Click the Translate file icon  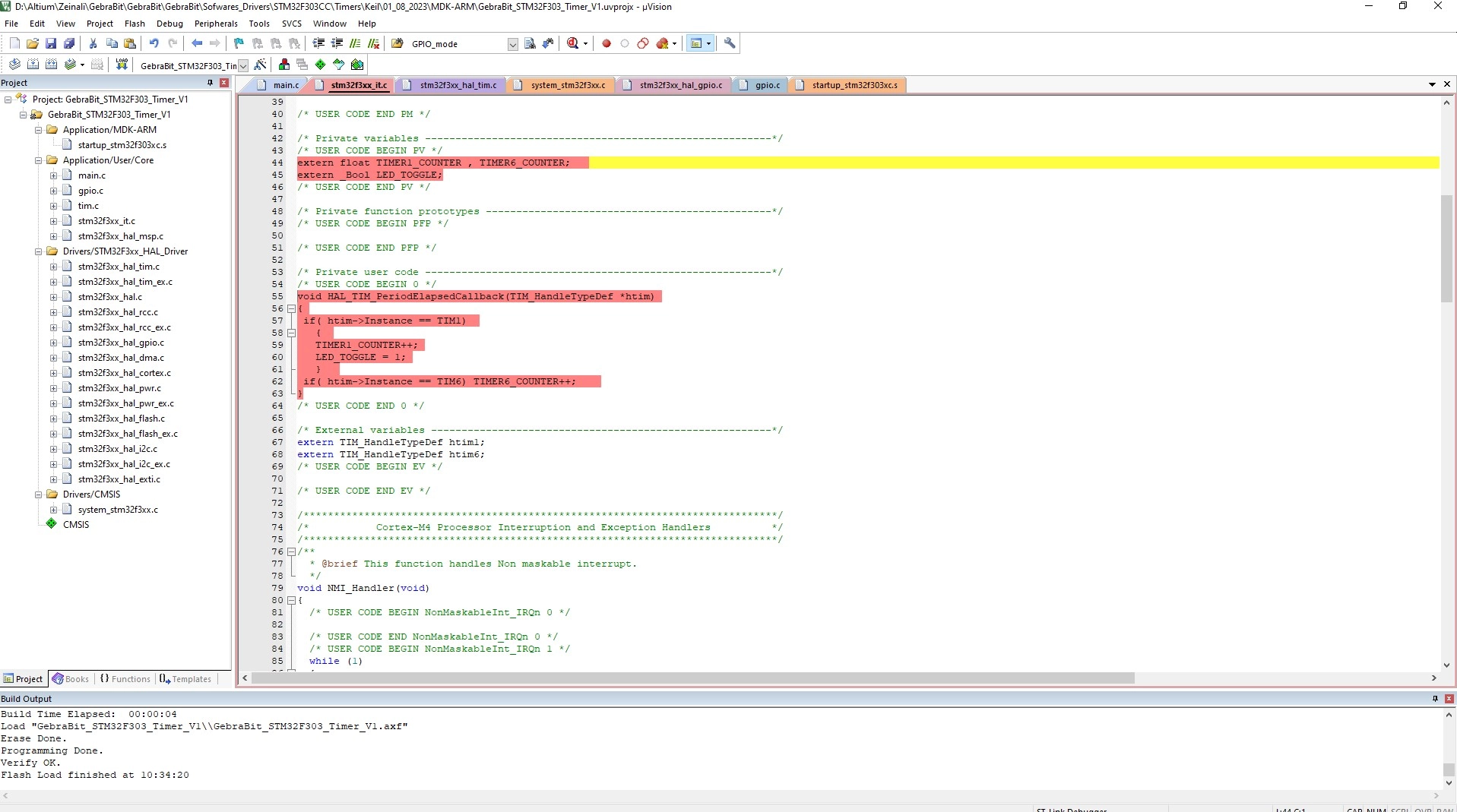point(14,65)
